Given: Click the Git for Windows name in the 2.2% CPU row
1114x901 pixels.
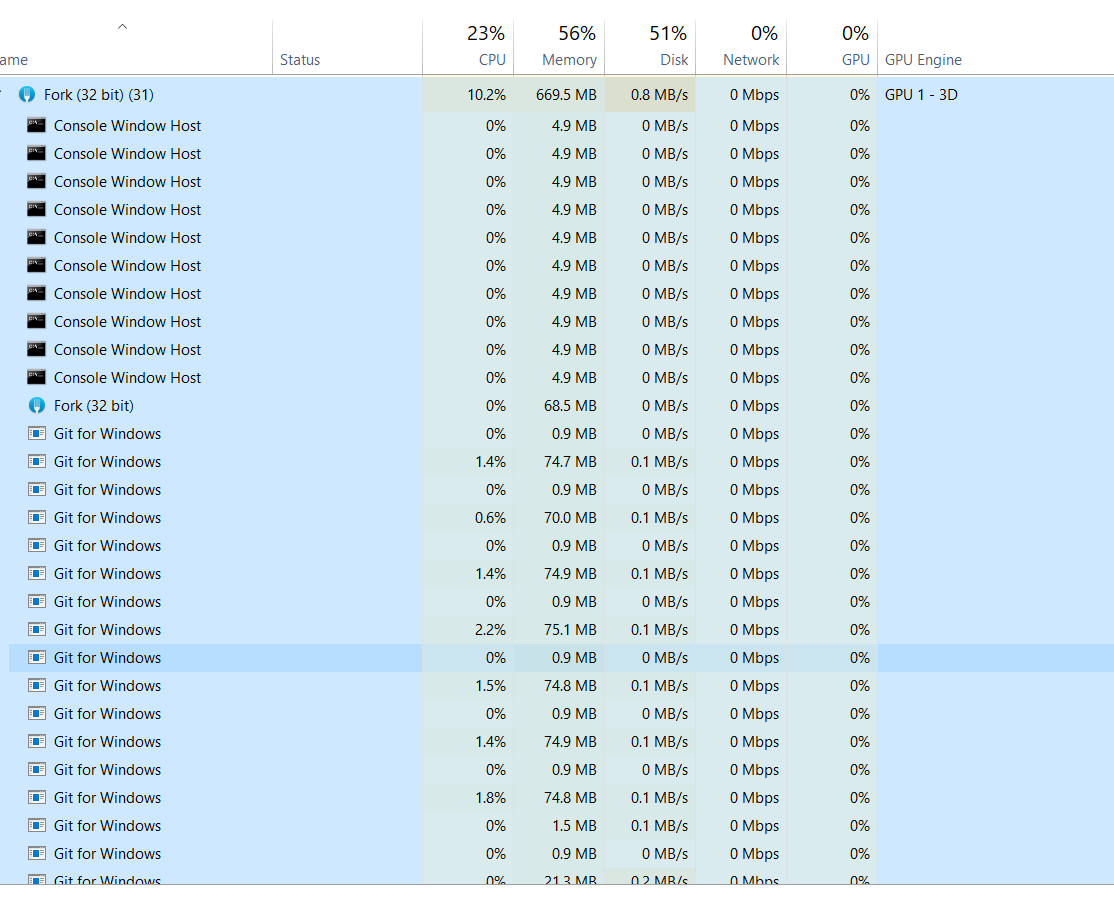Looking at the screenshot, I should pyautogui.click(x=107, y=630).
